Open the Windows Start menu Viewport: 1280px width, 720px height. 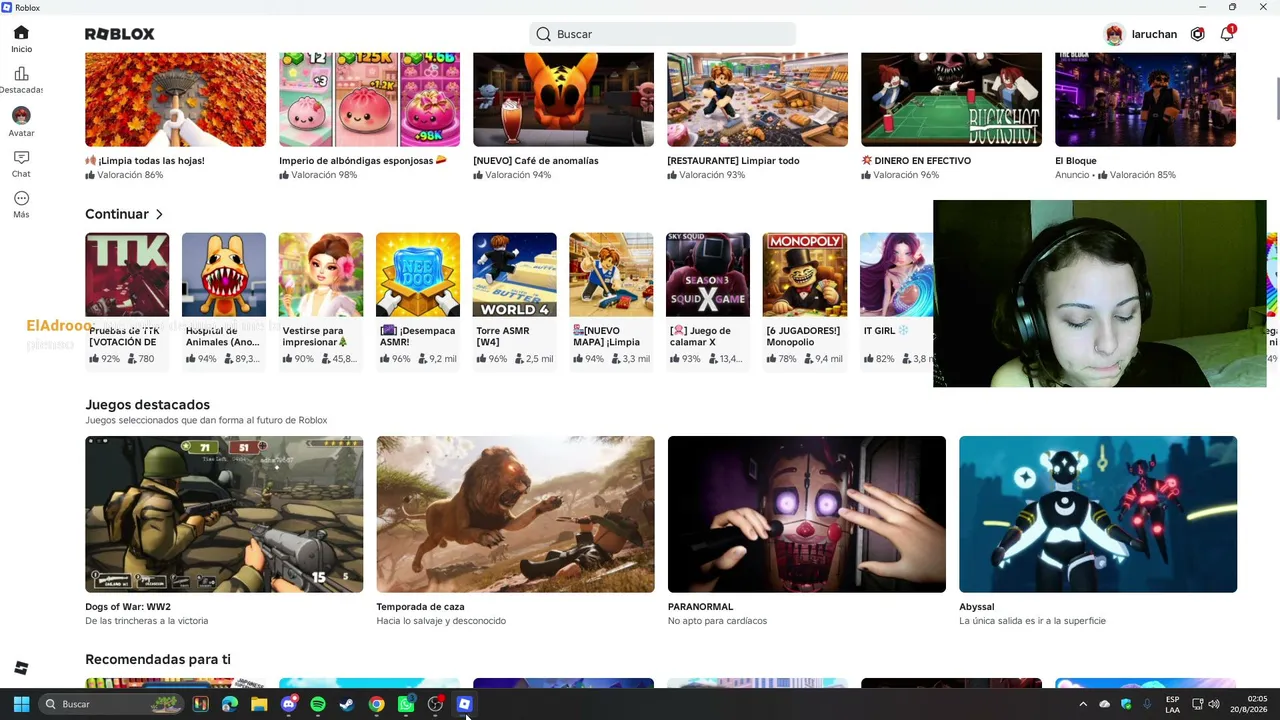[21, 704]
